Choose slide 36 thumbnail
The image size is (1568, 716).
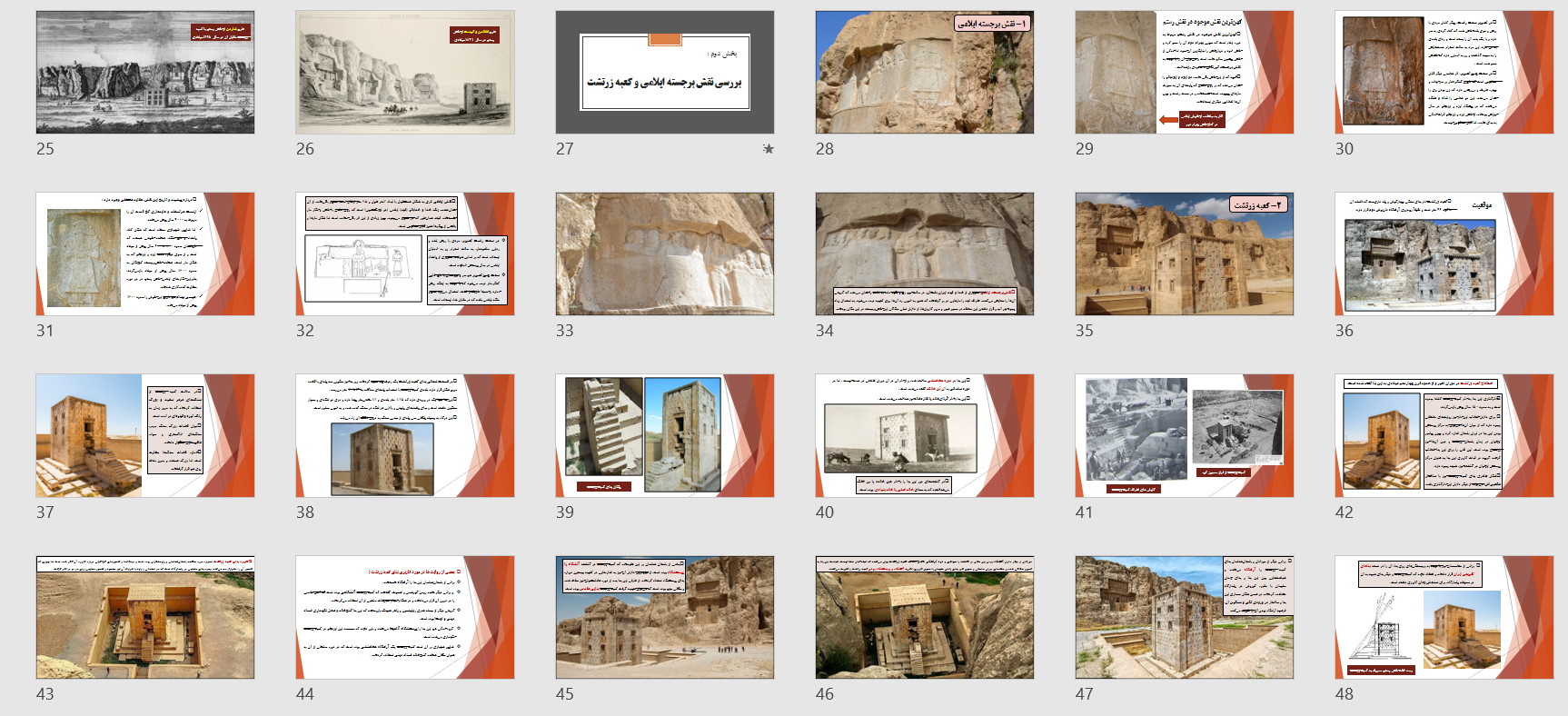click(1444, 254)
